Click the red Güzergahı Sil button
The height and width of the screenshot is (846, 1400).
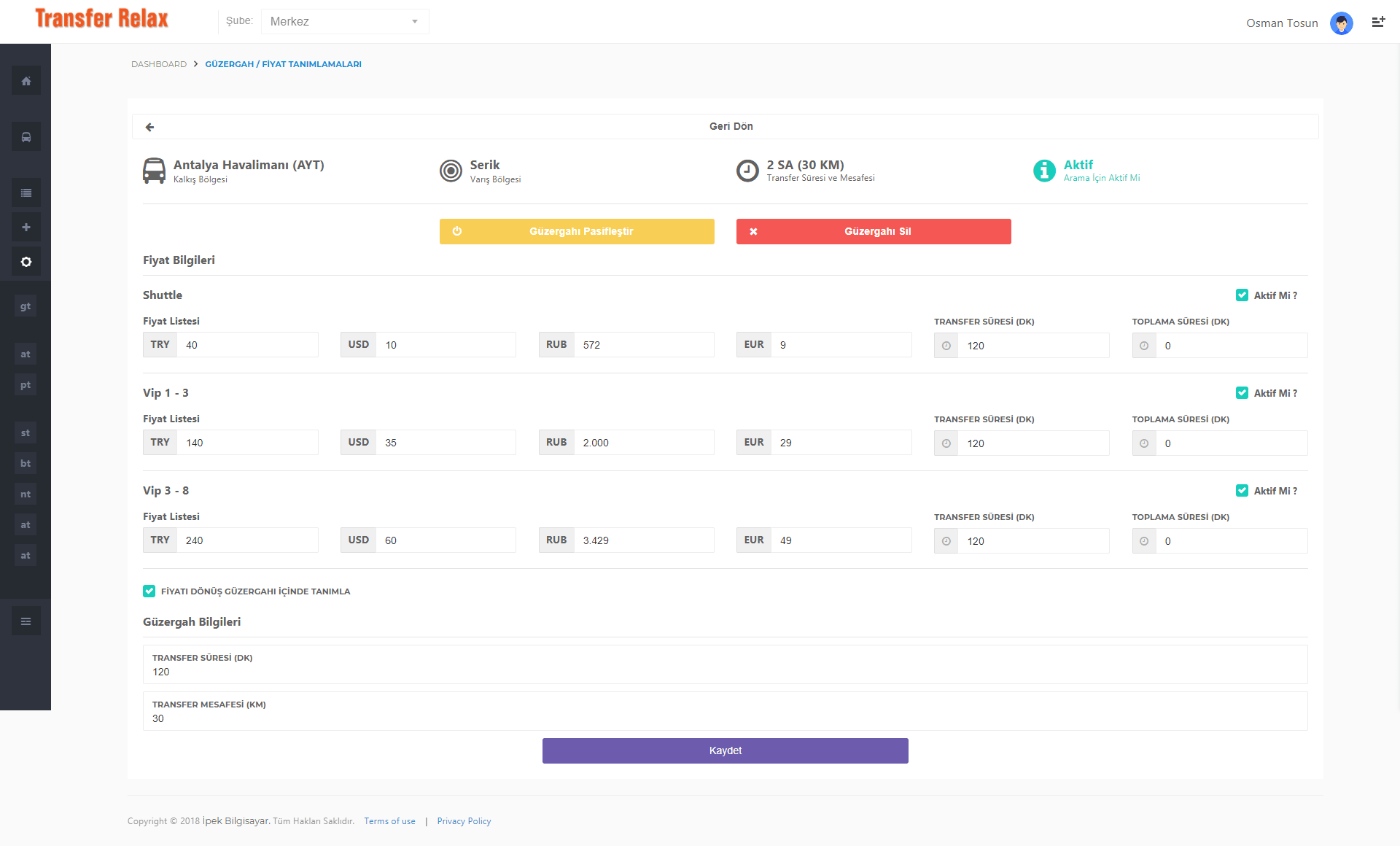coord(874,231)
